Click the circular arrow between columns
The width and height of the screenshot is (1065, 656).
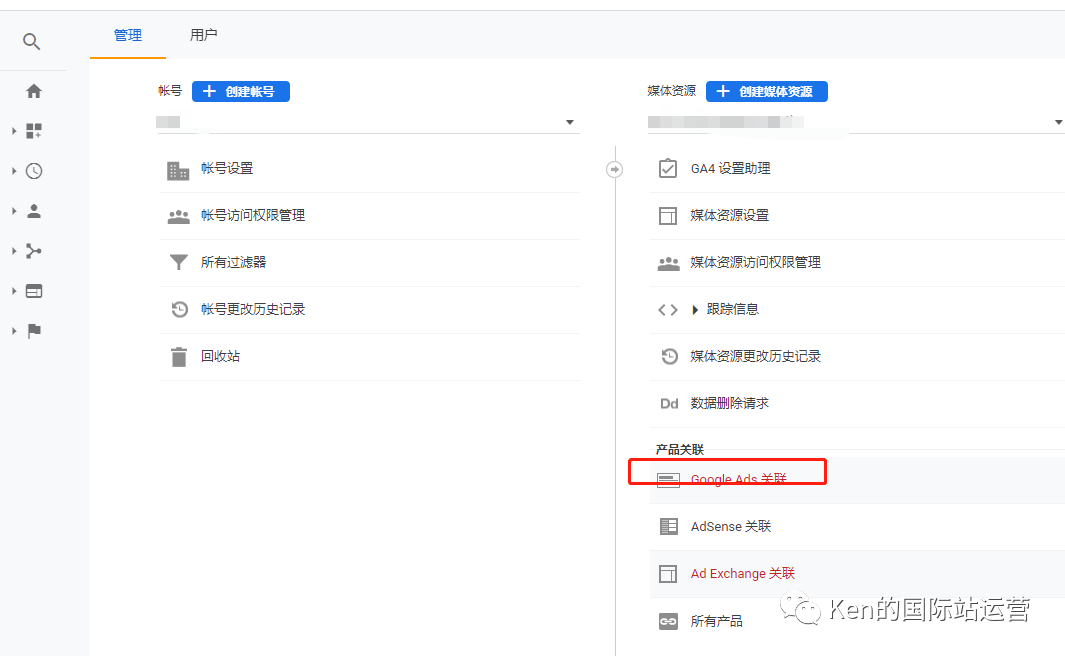coord(615,169)
